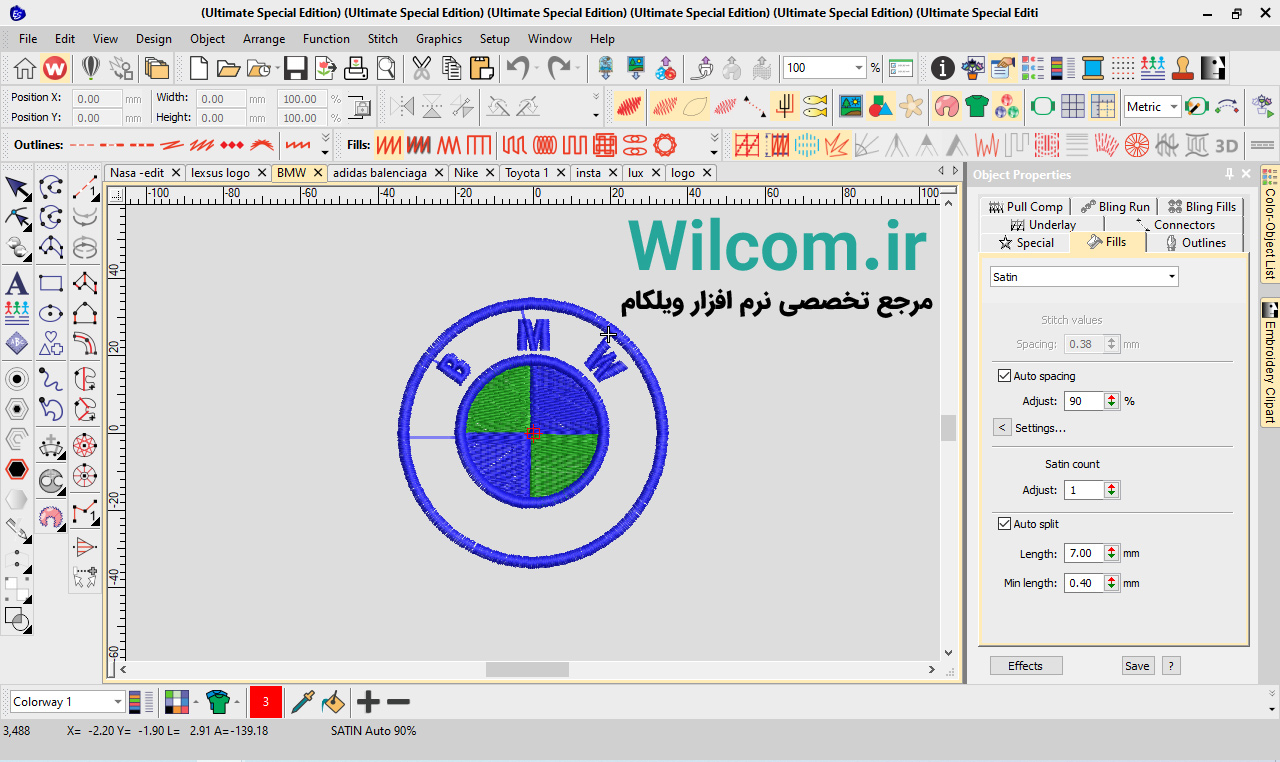1280x762 pixels.
Task: Click the Auto spacing Adjust value field
Action: 1083,401
